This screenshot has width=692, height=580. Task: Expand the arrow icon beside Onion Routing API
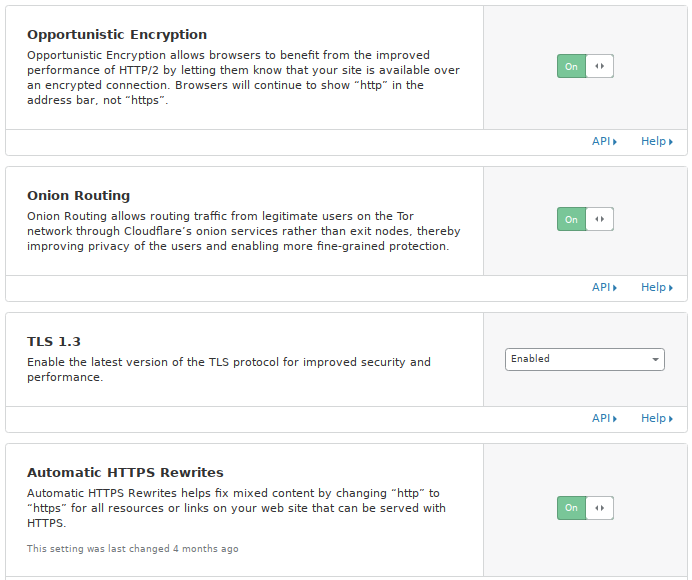tap(615, 288)
